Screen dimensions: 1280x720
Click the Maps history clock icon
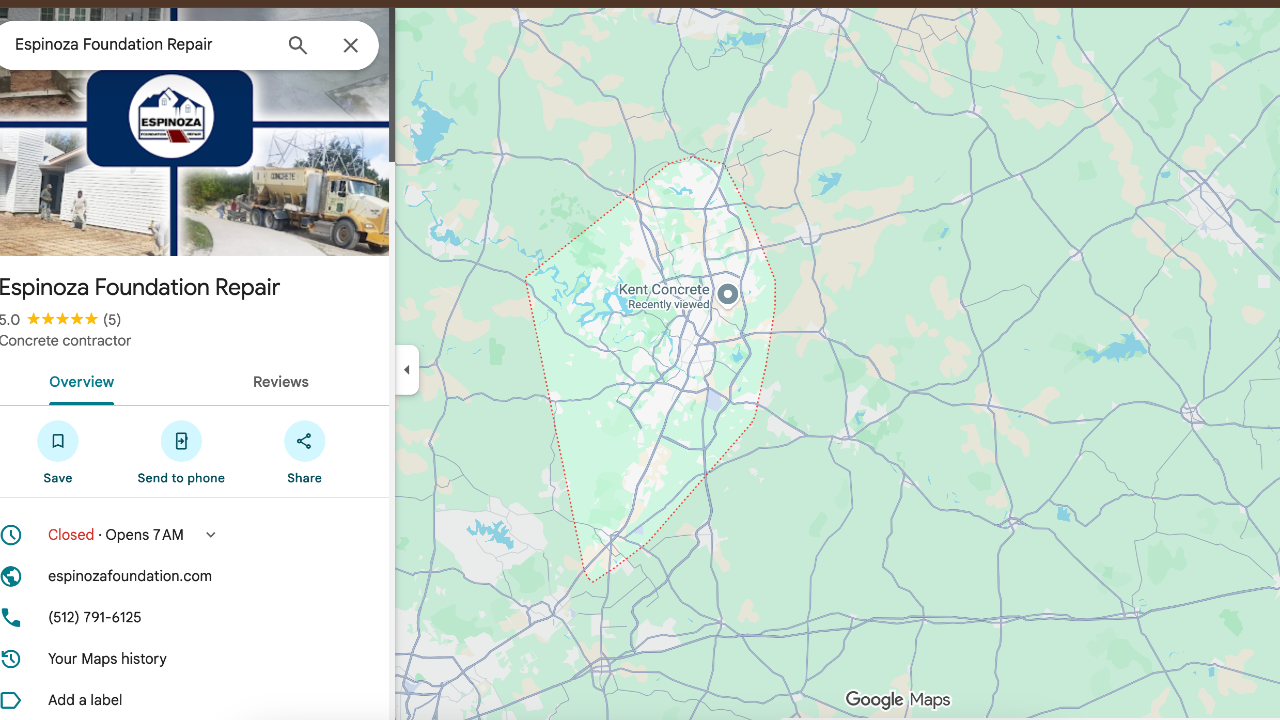pyautogui.click(x=11, y=659)
